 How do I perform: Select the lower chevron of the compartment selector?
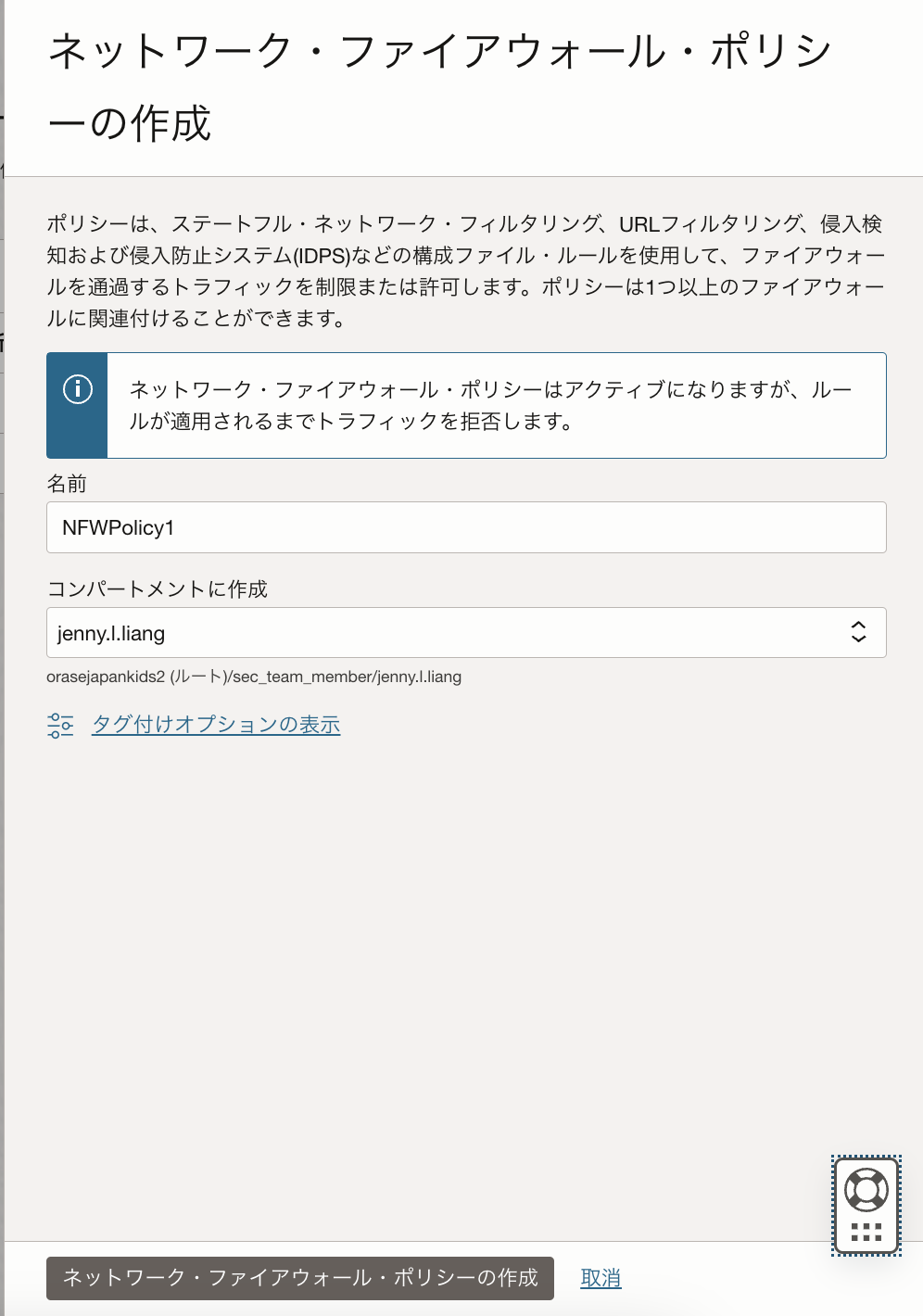coord(860,639)
